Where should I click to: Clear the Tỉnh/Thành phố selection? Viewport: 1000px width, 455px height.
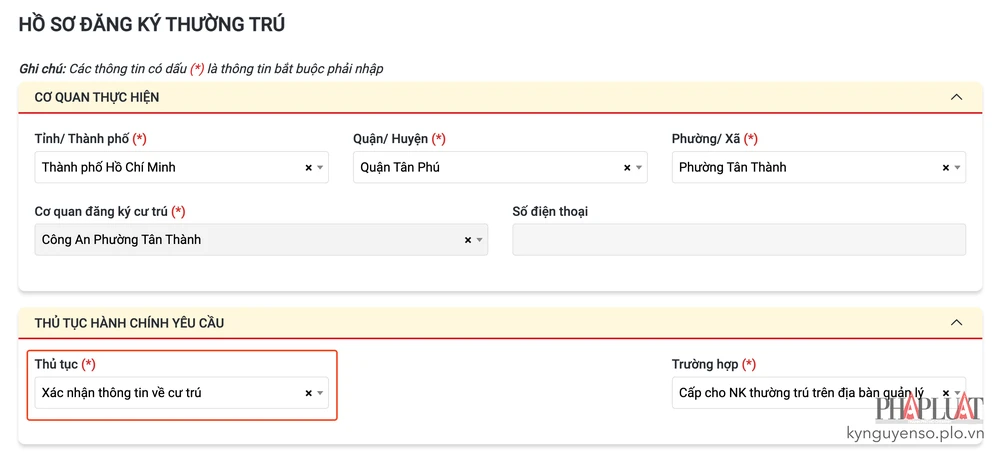308,168
